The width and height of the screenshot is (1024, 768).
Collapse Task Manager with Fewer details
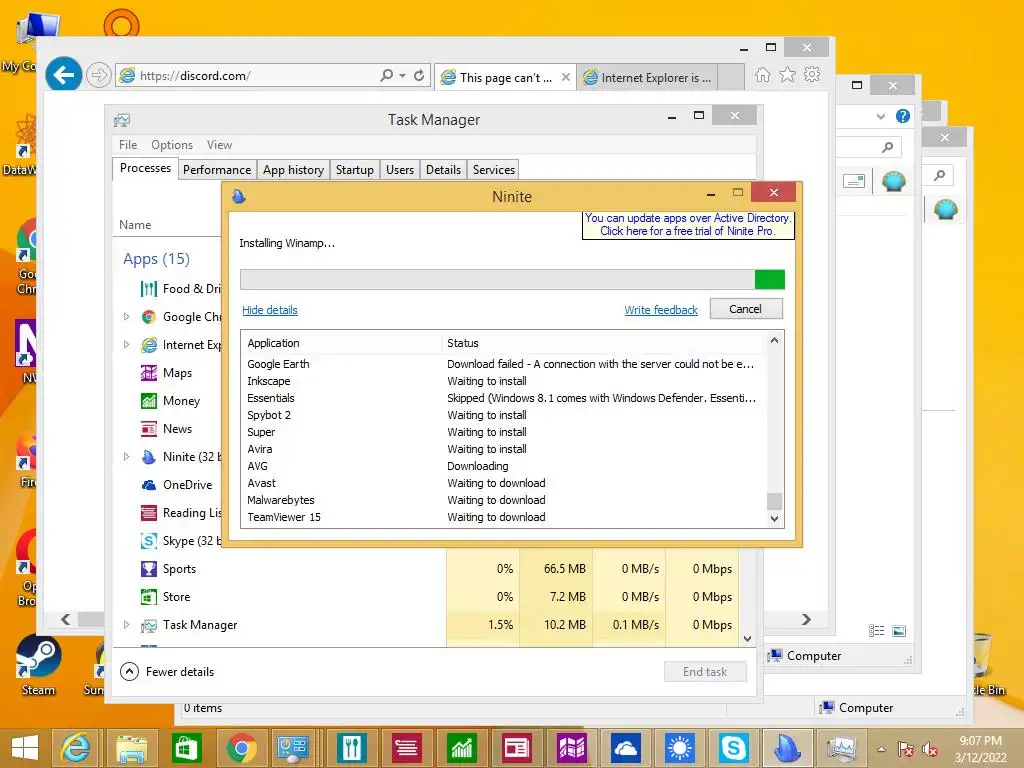[x=167, y=671]
